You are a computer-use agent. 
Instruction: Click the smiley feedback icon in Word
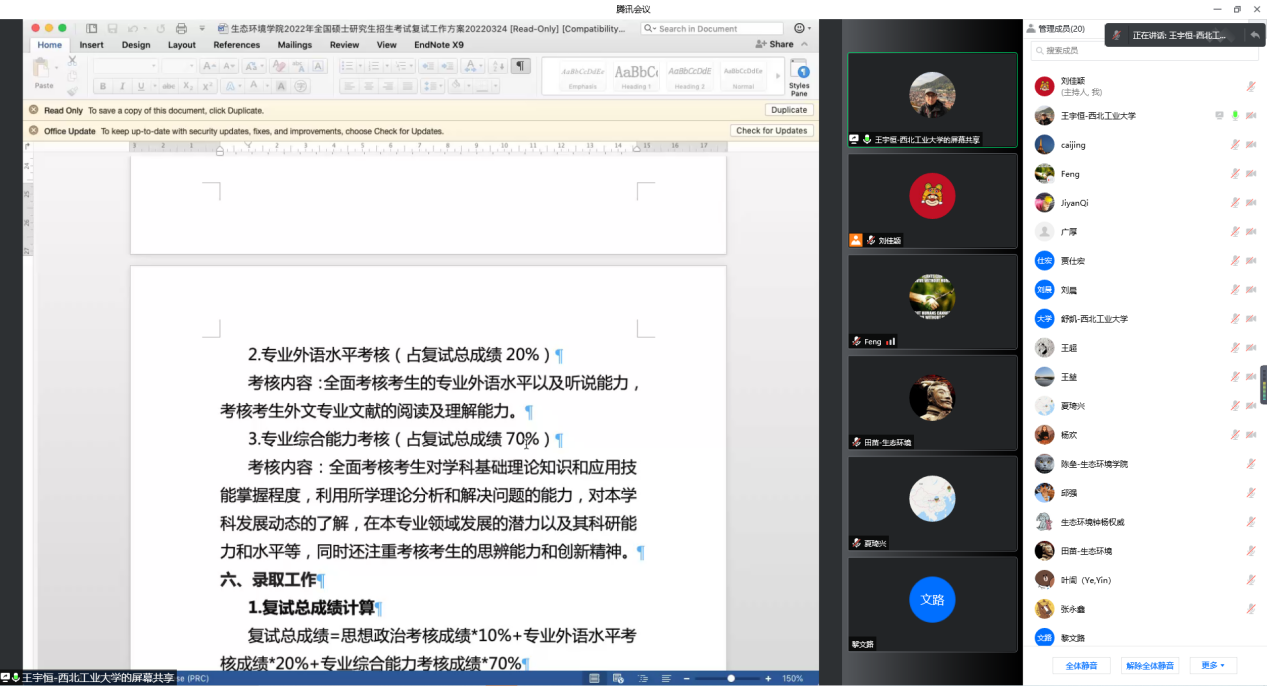click(799, 29)
